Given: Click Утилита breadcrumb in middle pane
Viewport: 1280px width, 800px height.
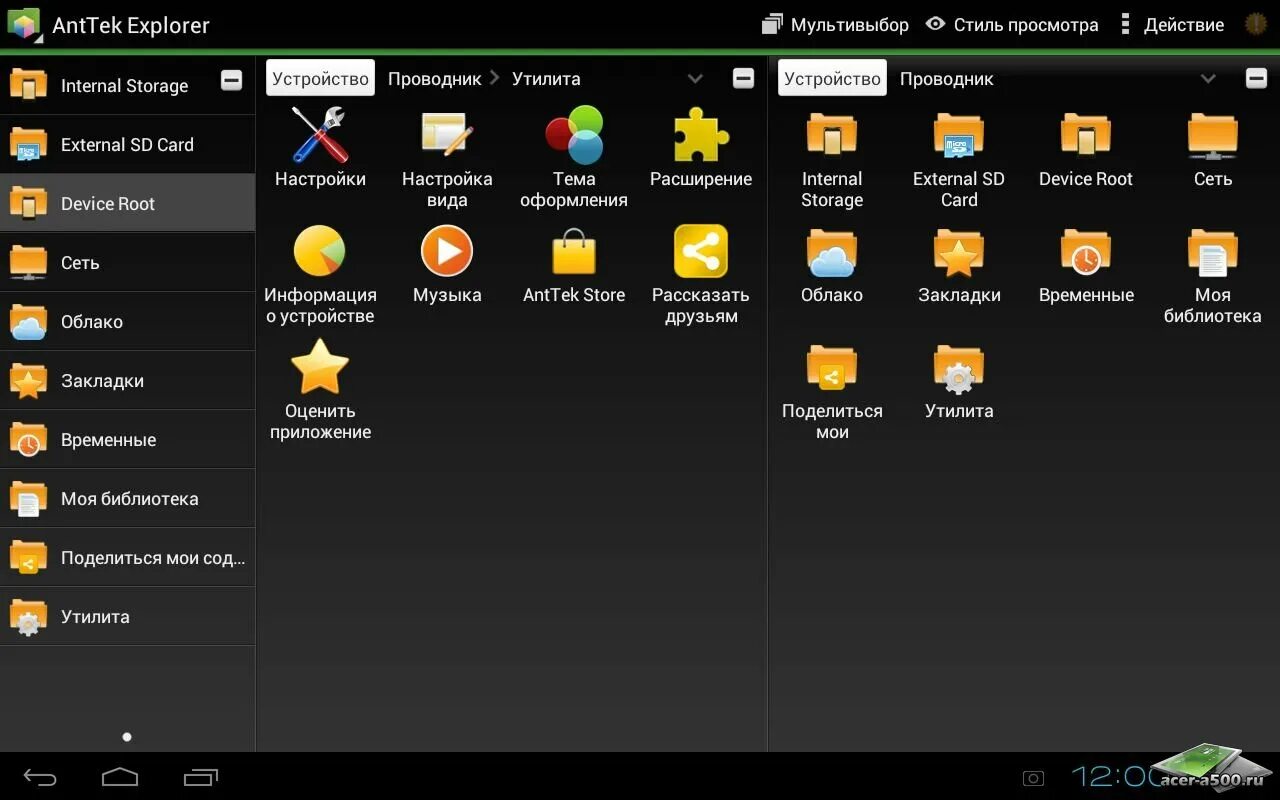Looking at the screenshot, I should (x=546, y=78).
